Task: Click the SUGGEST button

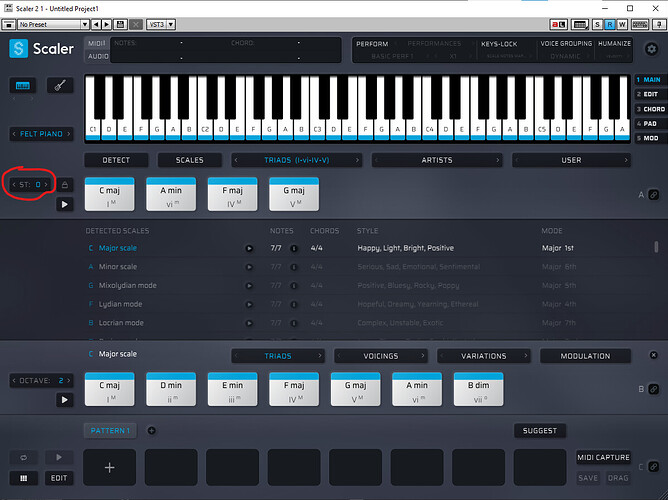Action: coord(540,431)
